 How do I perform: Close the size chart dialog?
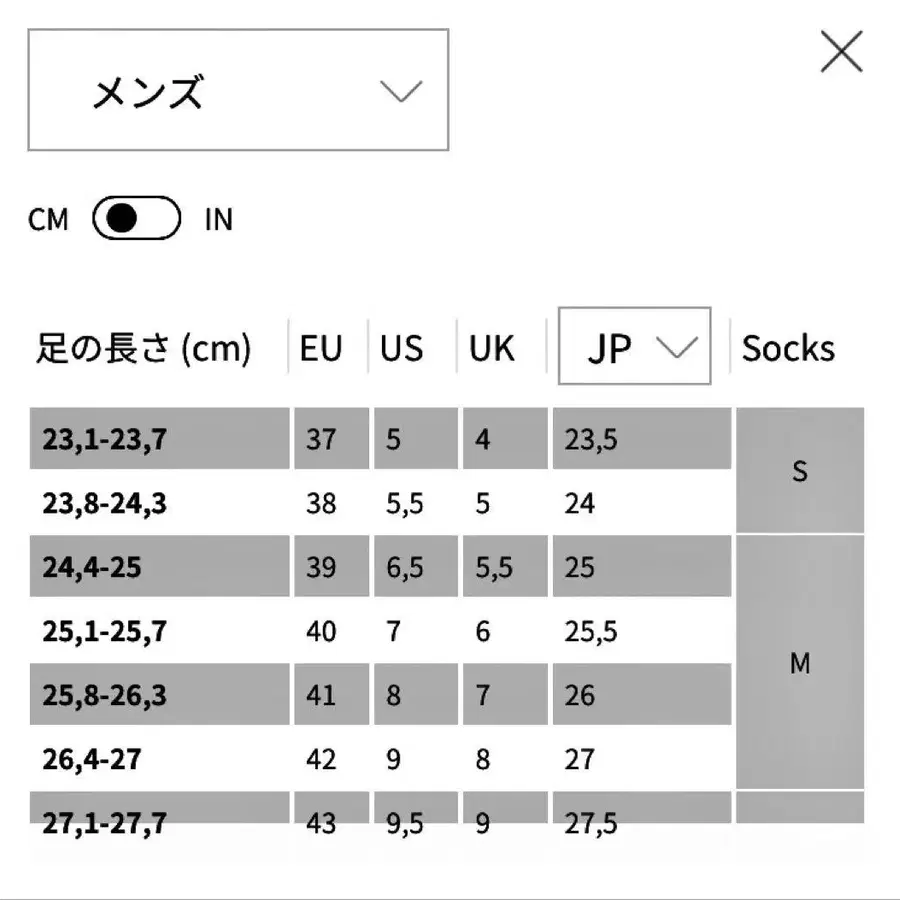pos(841,52)
